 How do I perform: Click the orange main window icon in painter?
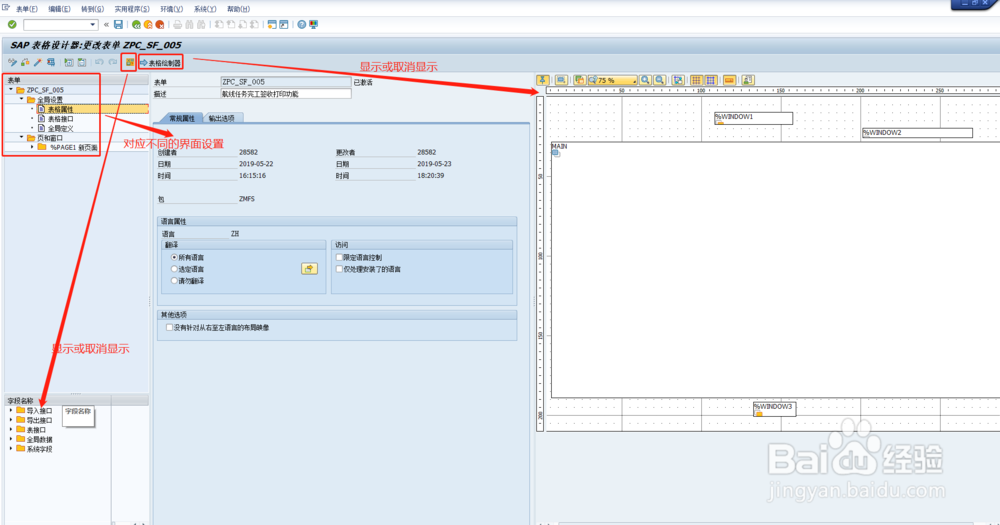click(x=729, y=80)
